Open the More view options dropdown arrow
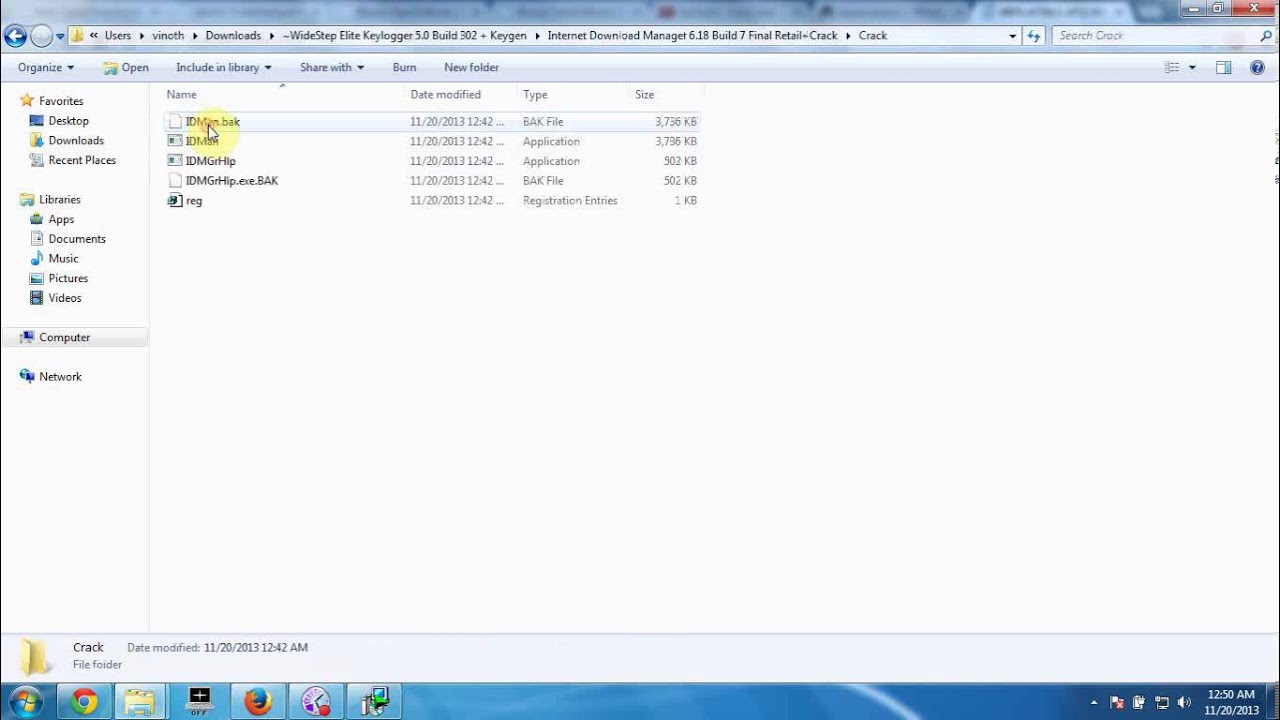The image size is (1280, 720). [x=1192, y=67]
